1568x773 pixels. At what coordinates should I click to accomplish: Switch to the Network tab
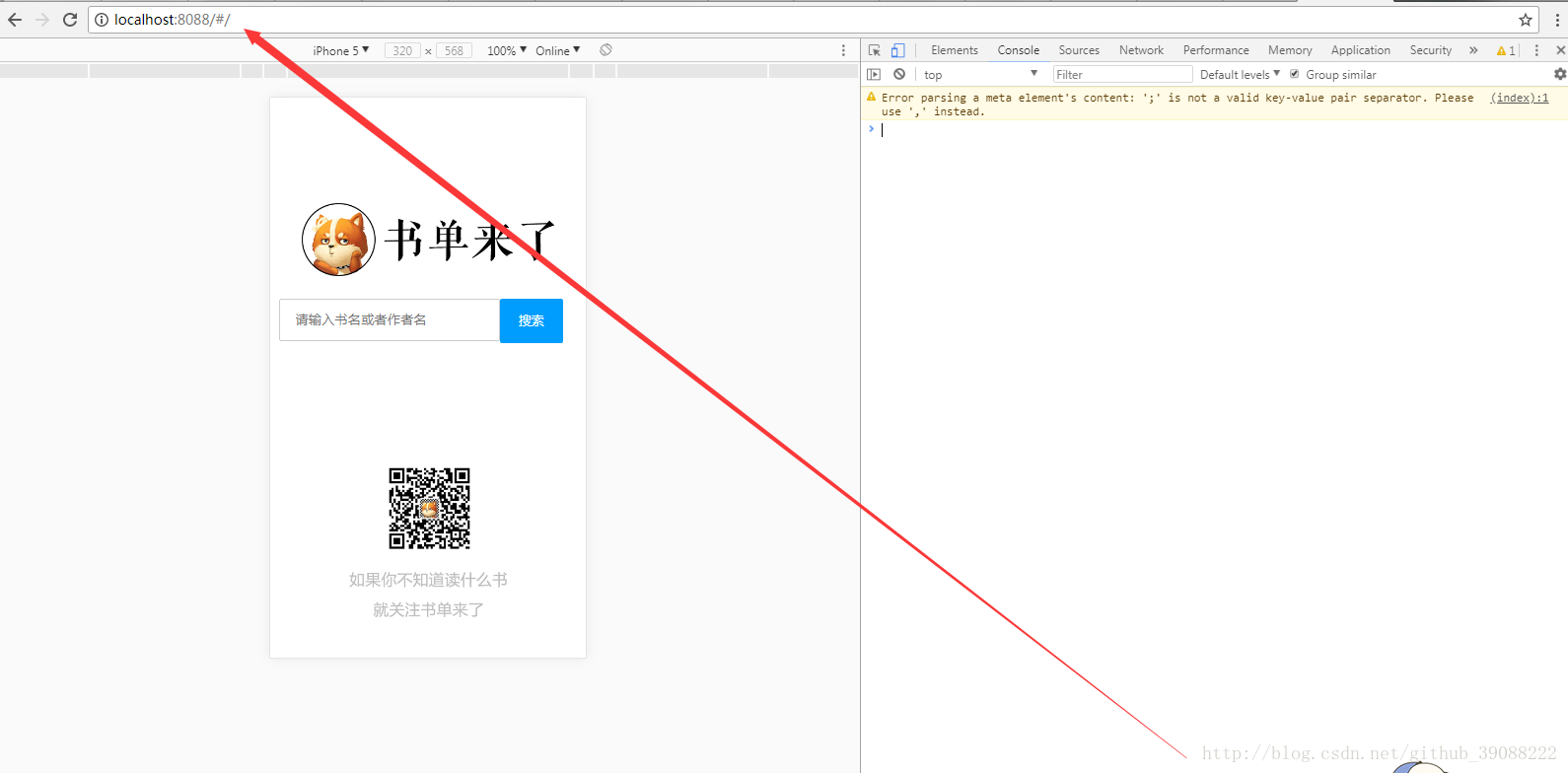(x=1141, y=50)
